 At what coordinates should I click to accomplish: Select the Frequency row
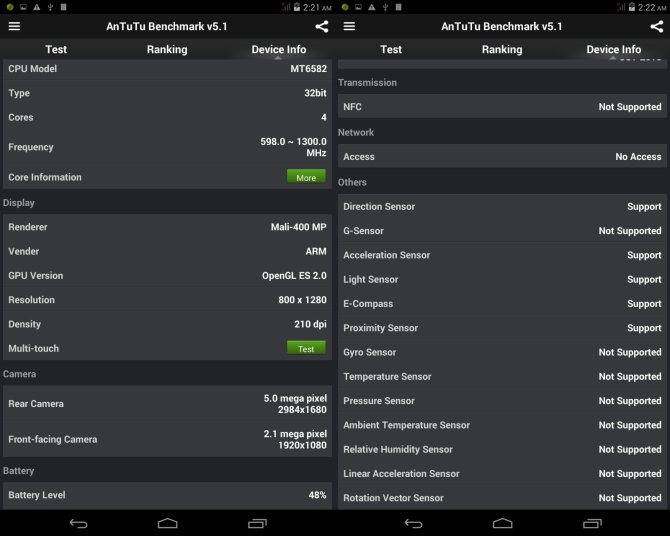168,147
